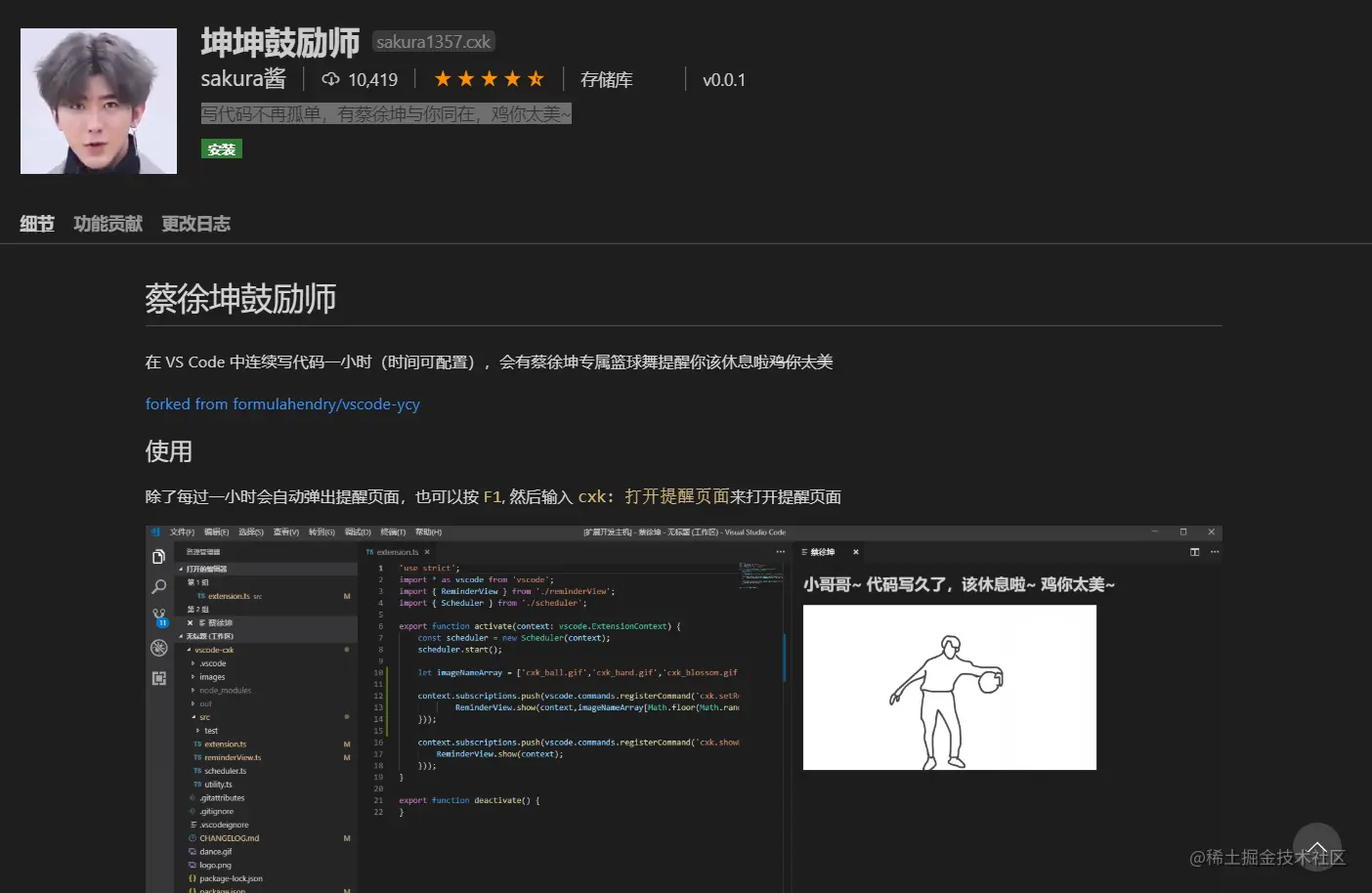Click the close X beside 蔡徐坤 in open editors
Image resolution: width=1372 pixels, height=893 pixels.
pos(190,622)
